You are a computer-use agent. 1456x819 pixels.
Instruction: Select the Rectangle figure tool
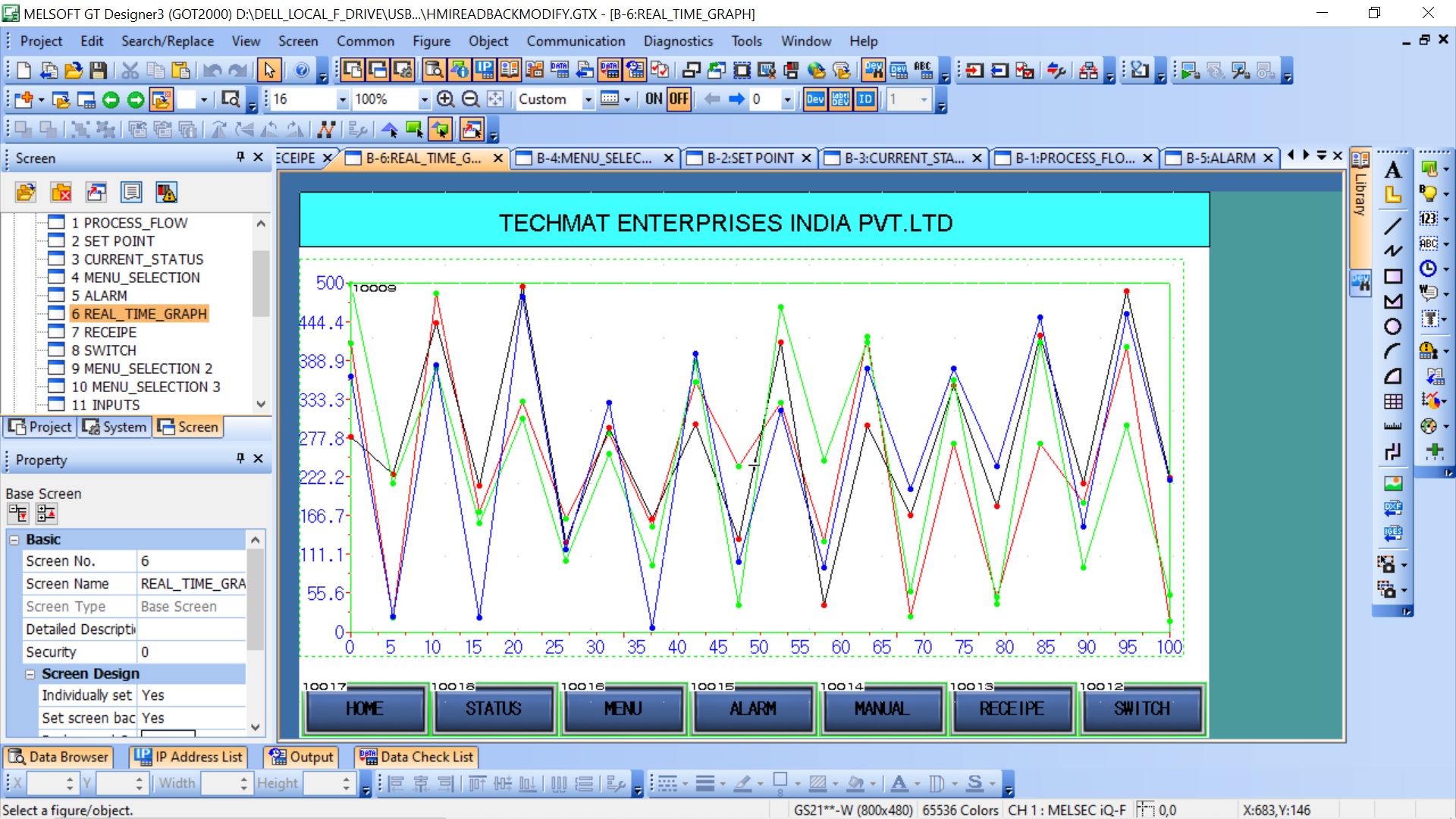click(x=1393, y=276)
